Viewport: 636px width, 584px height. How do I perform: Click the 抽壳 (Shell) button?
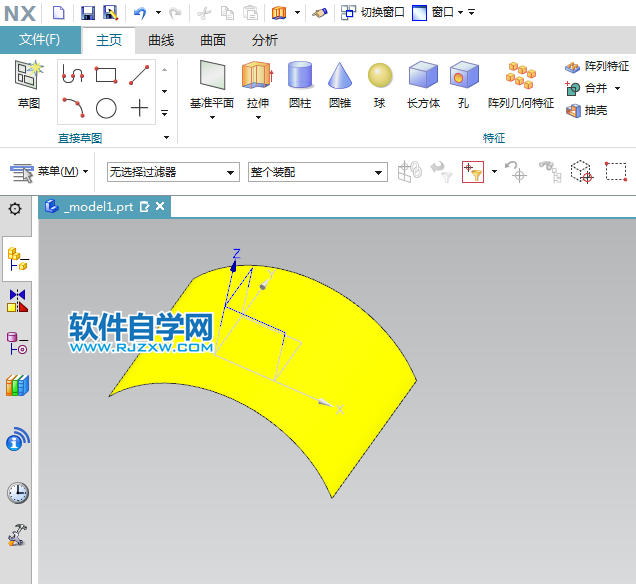(588, 111)
